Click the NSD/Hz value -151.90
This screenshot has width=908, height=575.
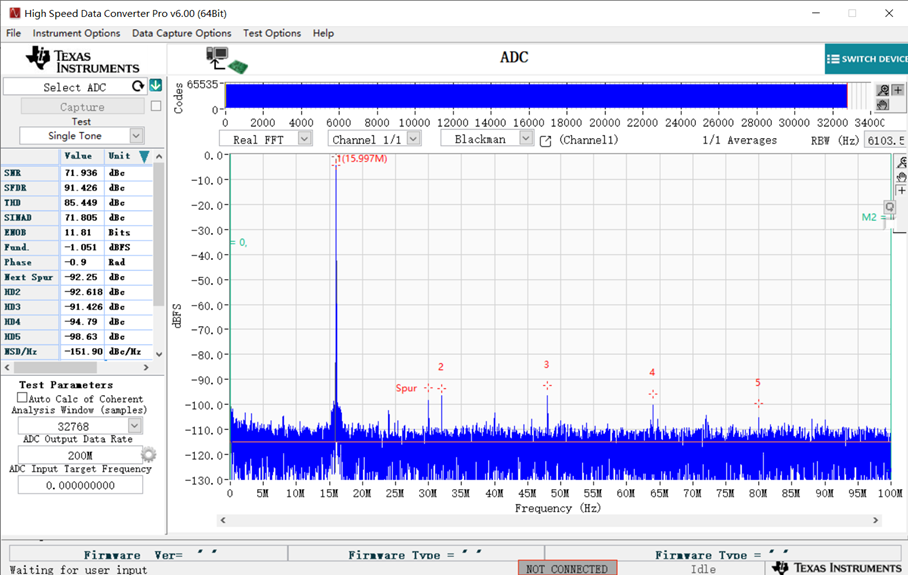click(81, 351)
